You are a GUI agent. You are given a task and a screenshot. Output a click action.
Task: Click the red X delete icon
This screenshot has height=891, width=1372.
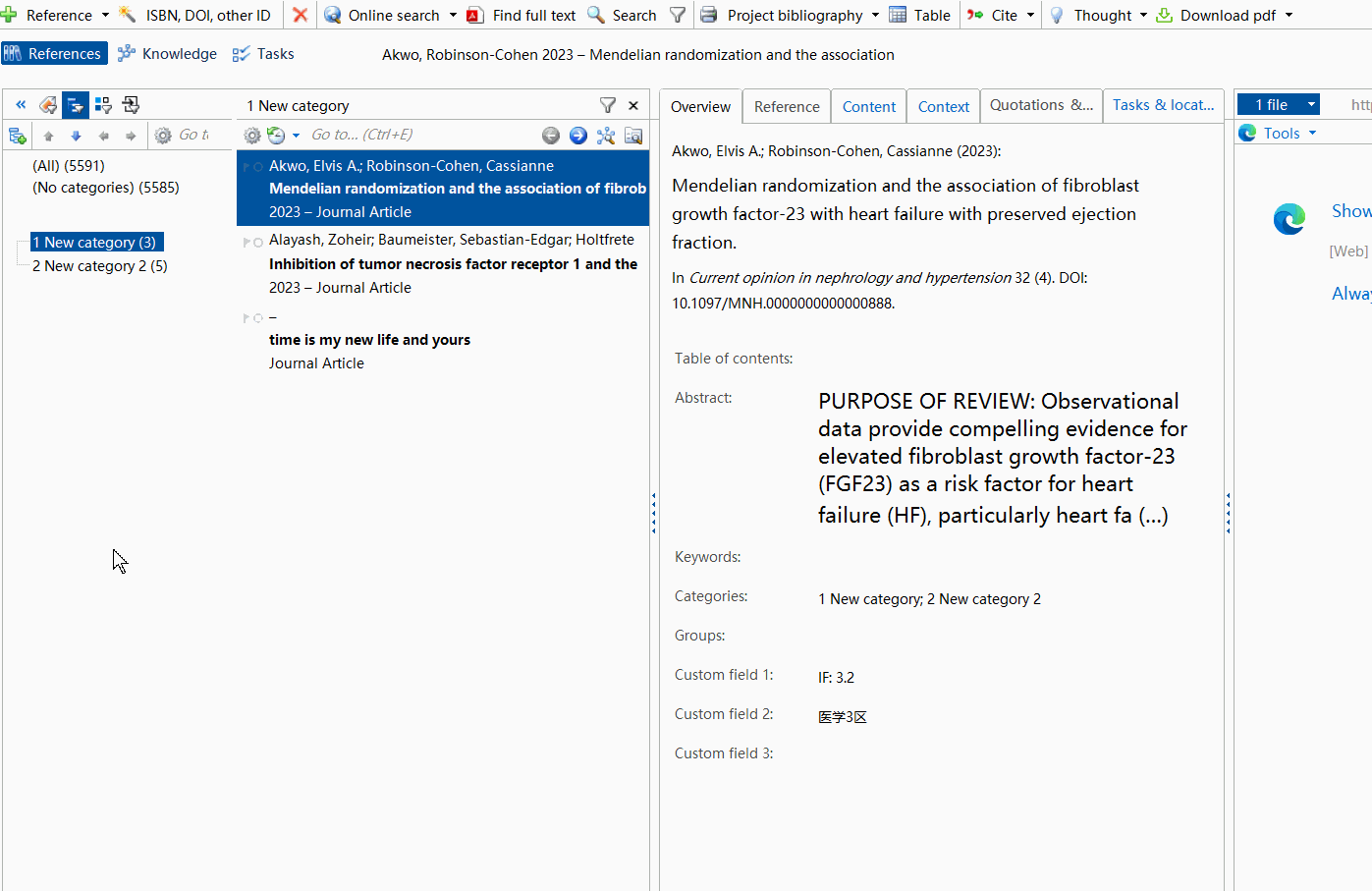301,15
